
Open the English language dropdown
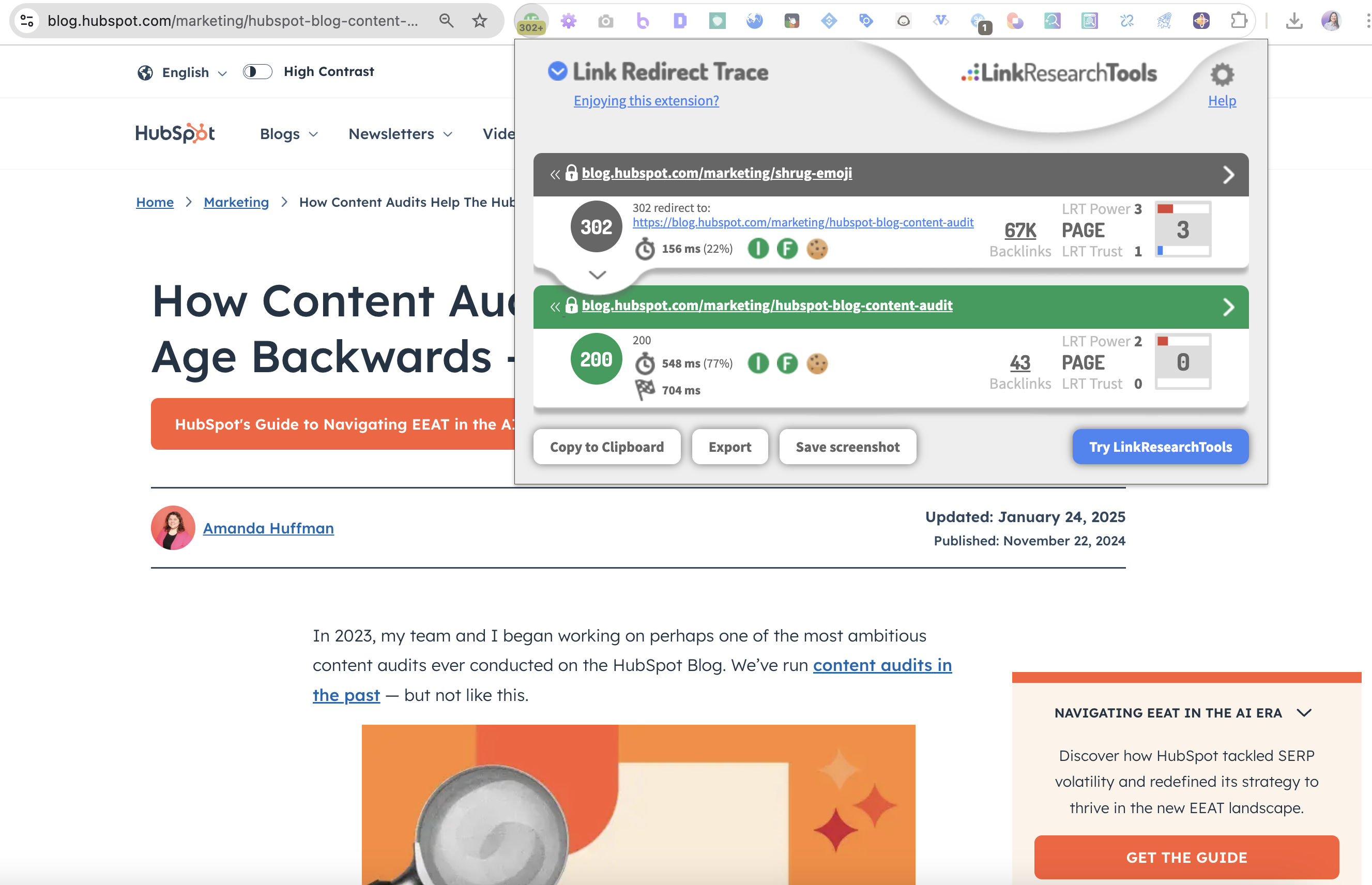[184, 72]
